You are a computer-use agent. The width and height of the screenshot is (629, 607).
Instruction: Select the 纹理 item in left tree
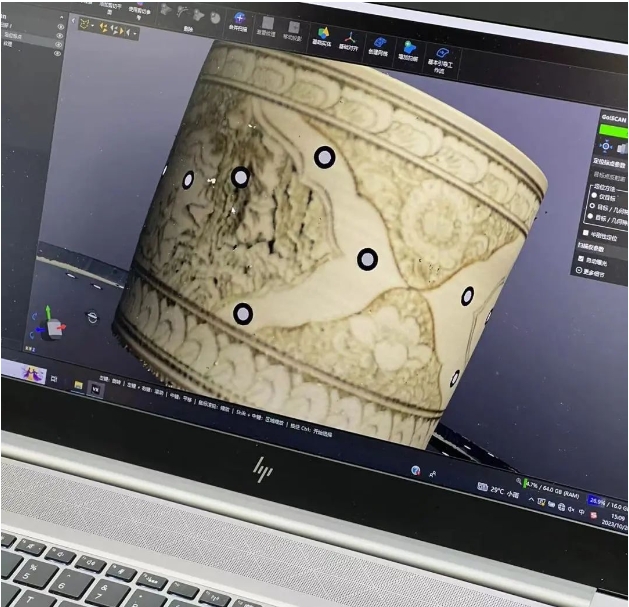7,44
